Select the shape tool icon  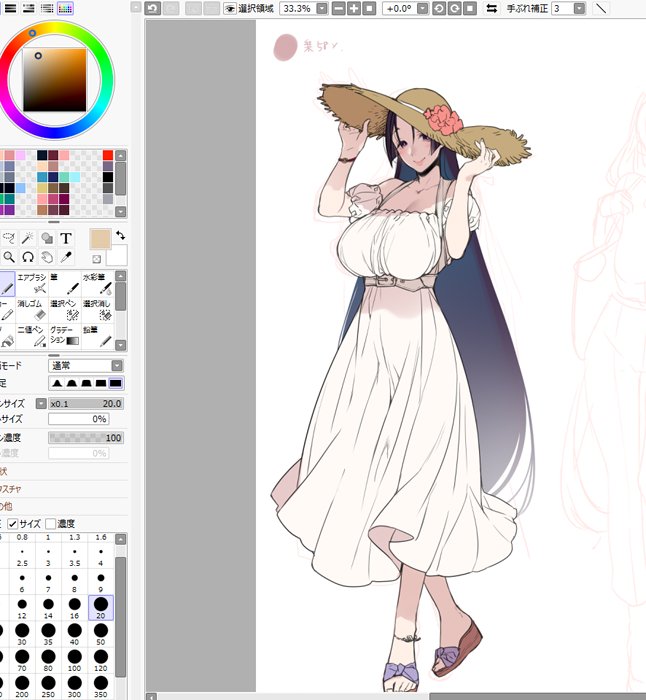click(x=47, y=238)
